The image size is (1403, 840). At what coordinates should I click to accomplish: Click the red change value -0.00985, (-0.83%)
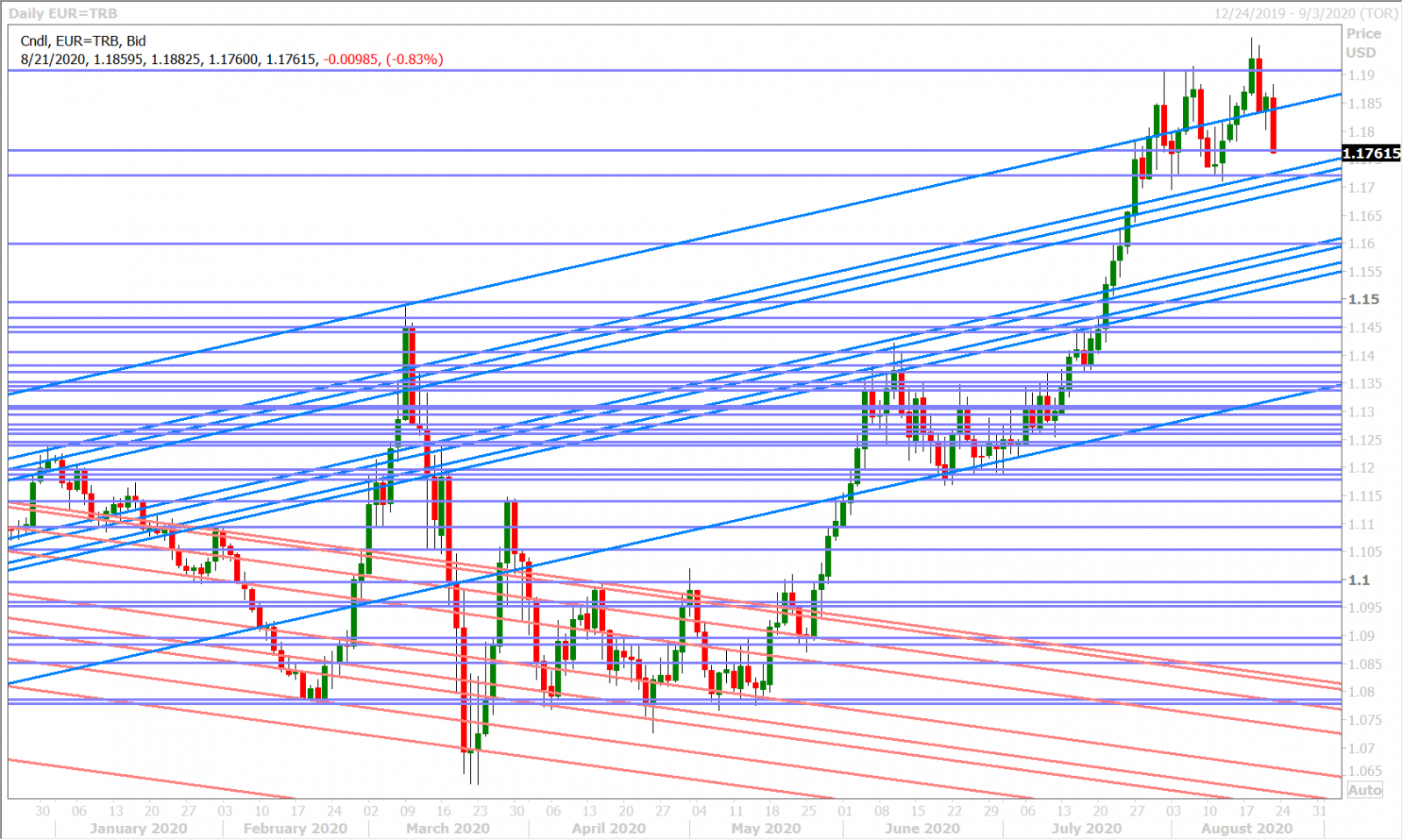pyautogui.click(x=383, y=60)
